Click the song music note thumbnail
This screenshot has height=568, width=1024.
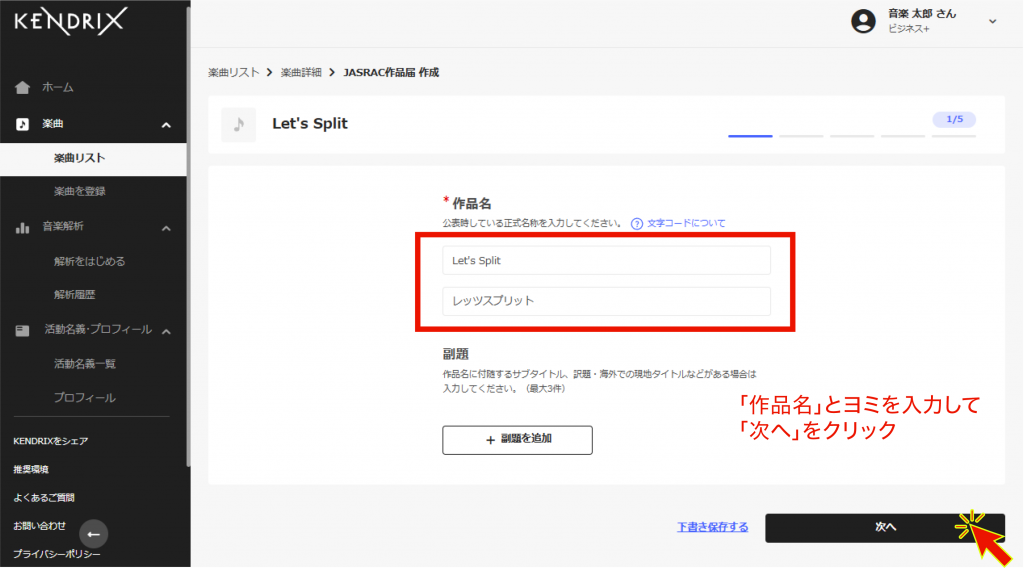pos(238,125)
